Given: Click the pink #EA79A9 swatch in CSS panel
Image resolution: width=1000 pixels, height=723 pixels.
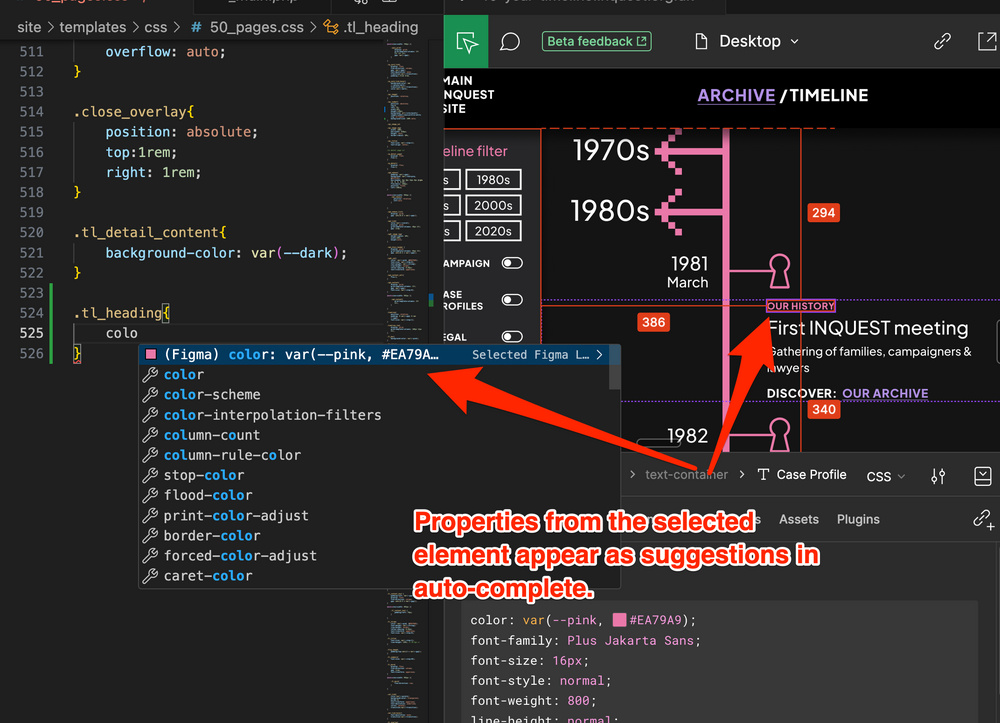Looking at the screenshot, I should click(621, 620).
